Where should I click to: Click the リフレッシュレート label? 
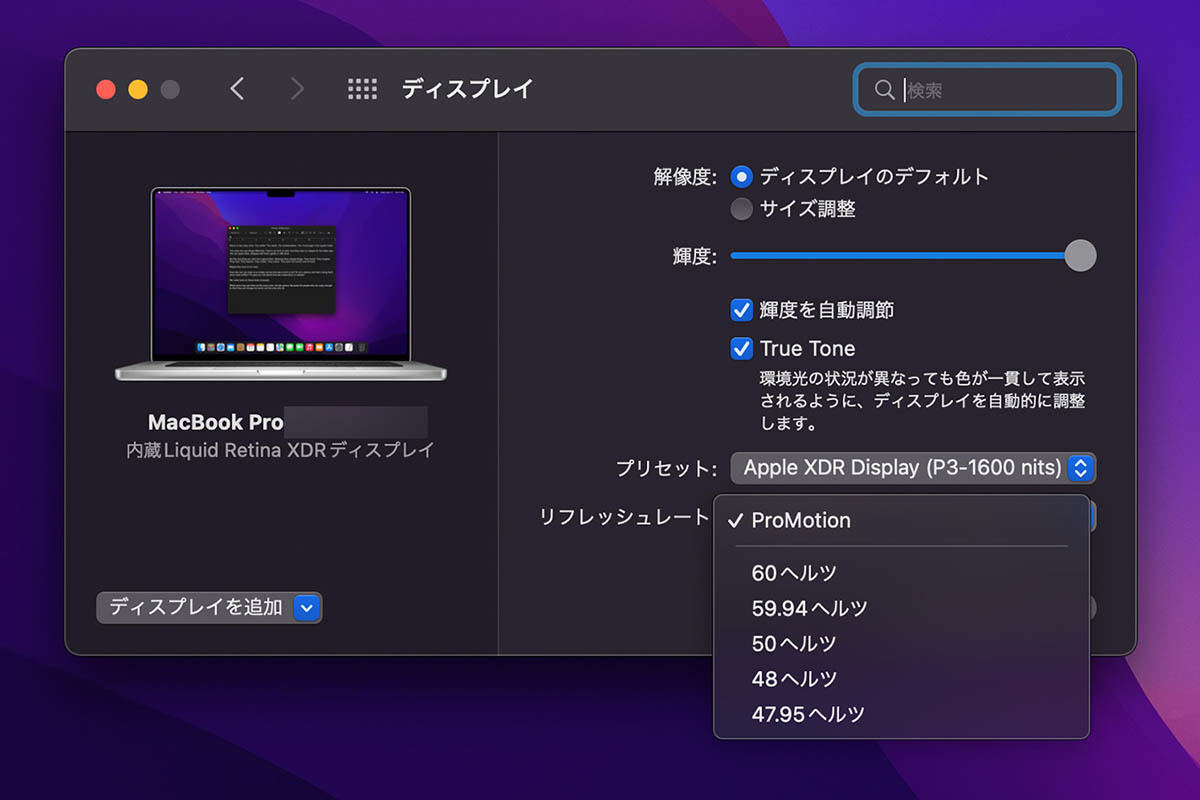pyautogui.click(x=624, y=517)
